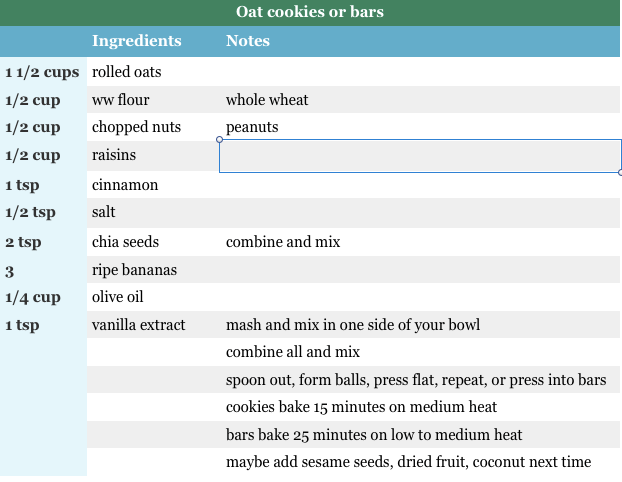
Task: Select the 'peanuts' note cell
Action: click(x=252, y=127)
